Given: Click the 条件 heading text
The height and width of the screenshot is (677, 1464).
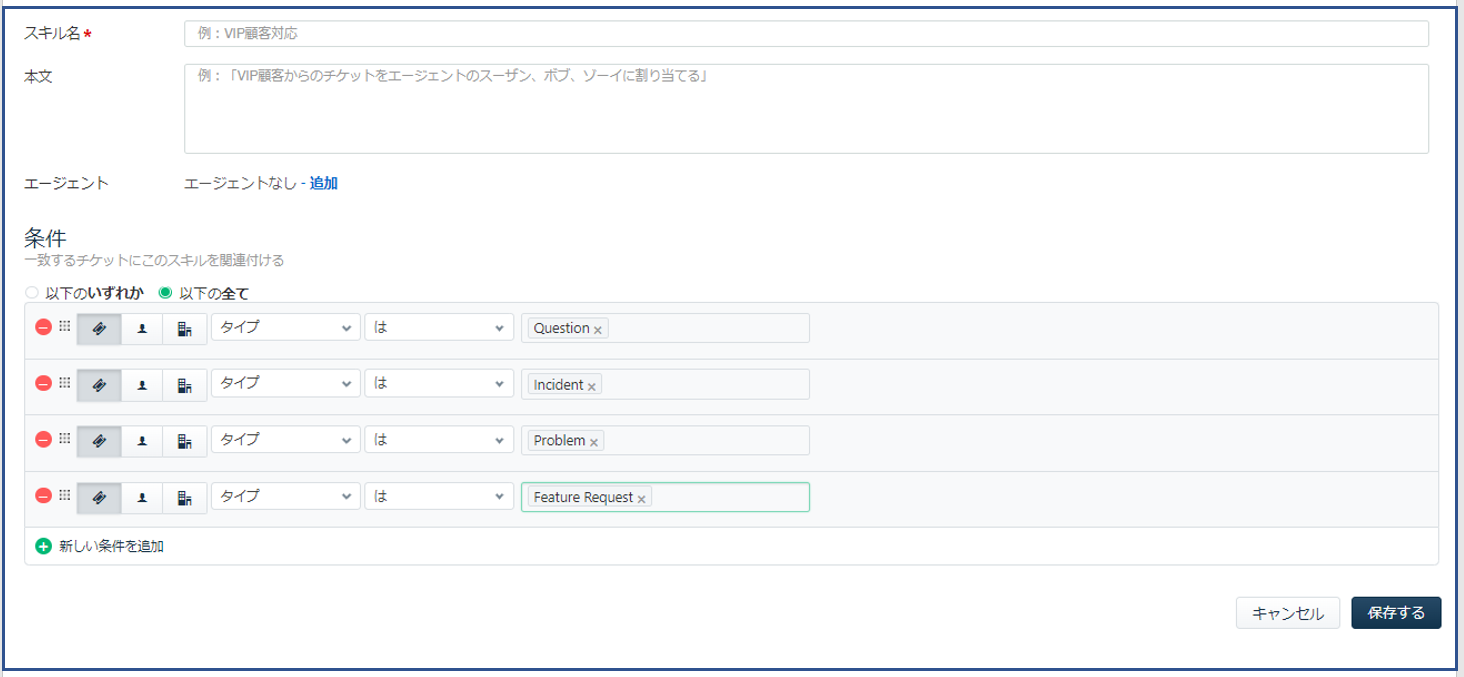Looking at the screenshot, I should (x=45, y=238).
